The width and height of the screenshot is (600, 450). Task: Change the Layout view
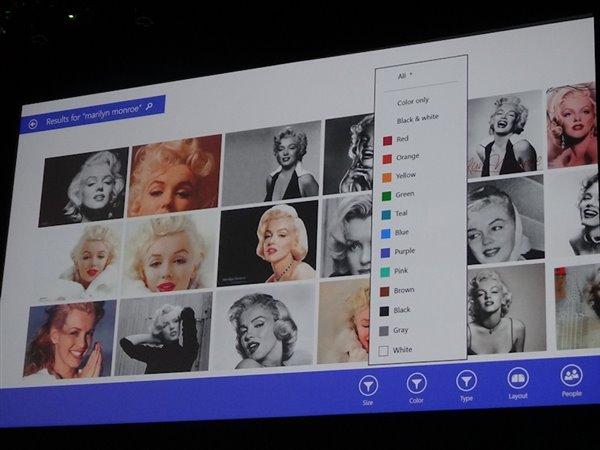point(517,379)
